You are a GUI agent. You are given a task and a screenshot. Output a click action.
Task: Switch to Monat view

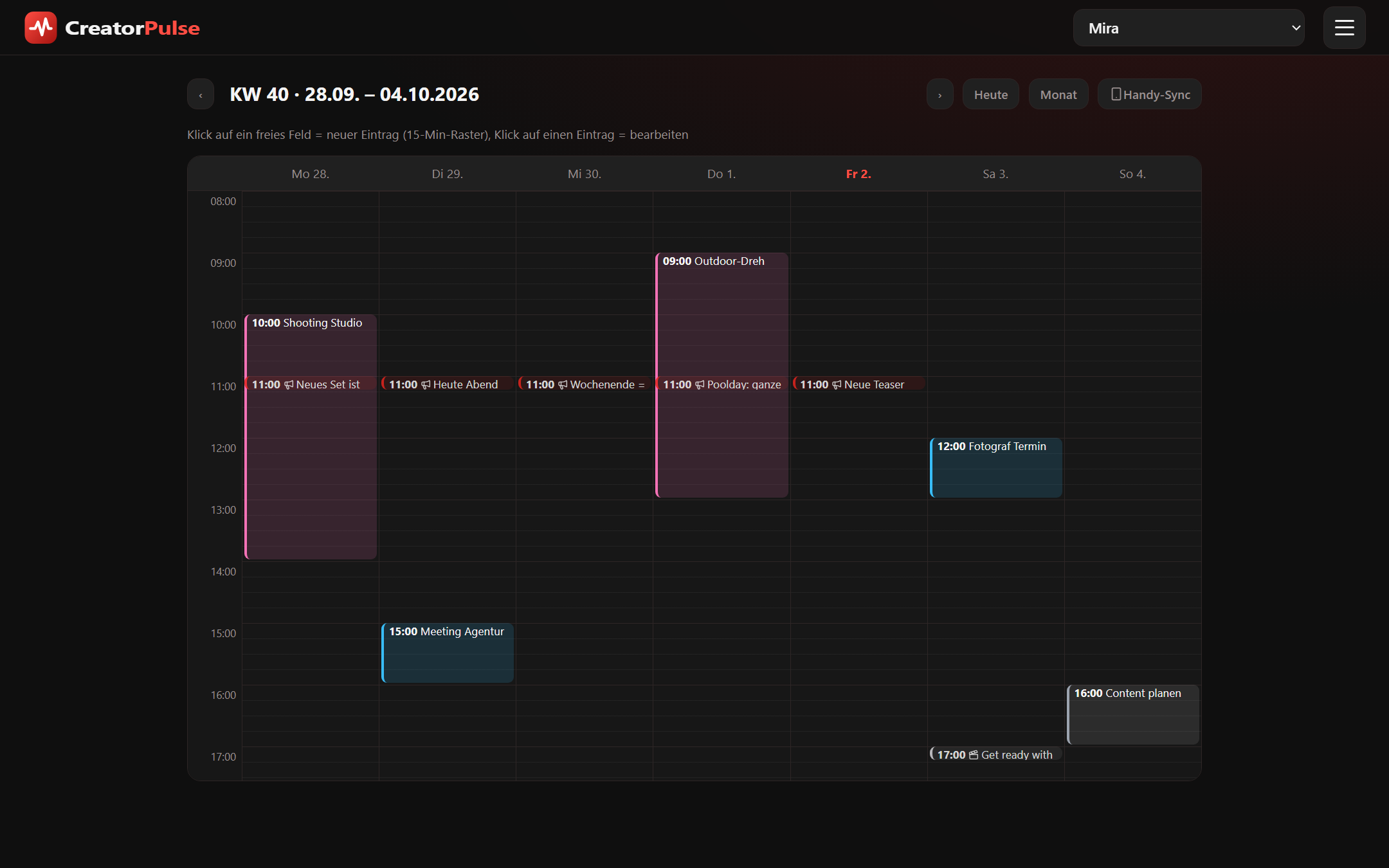(x=1058, y=95)
